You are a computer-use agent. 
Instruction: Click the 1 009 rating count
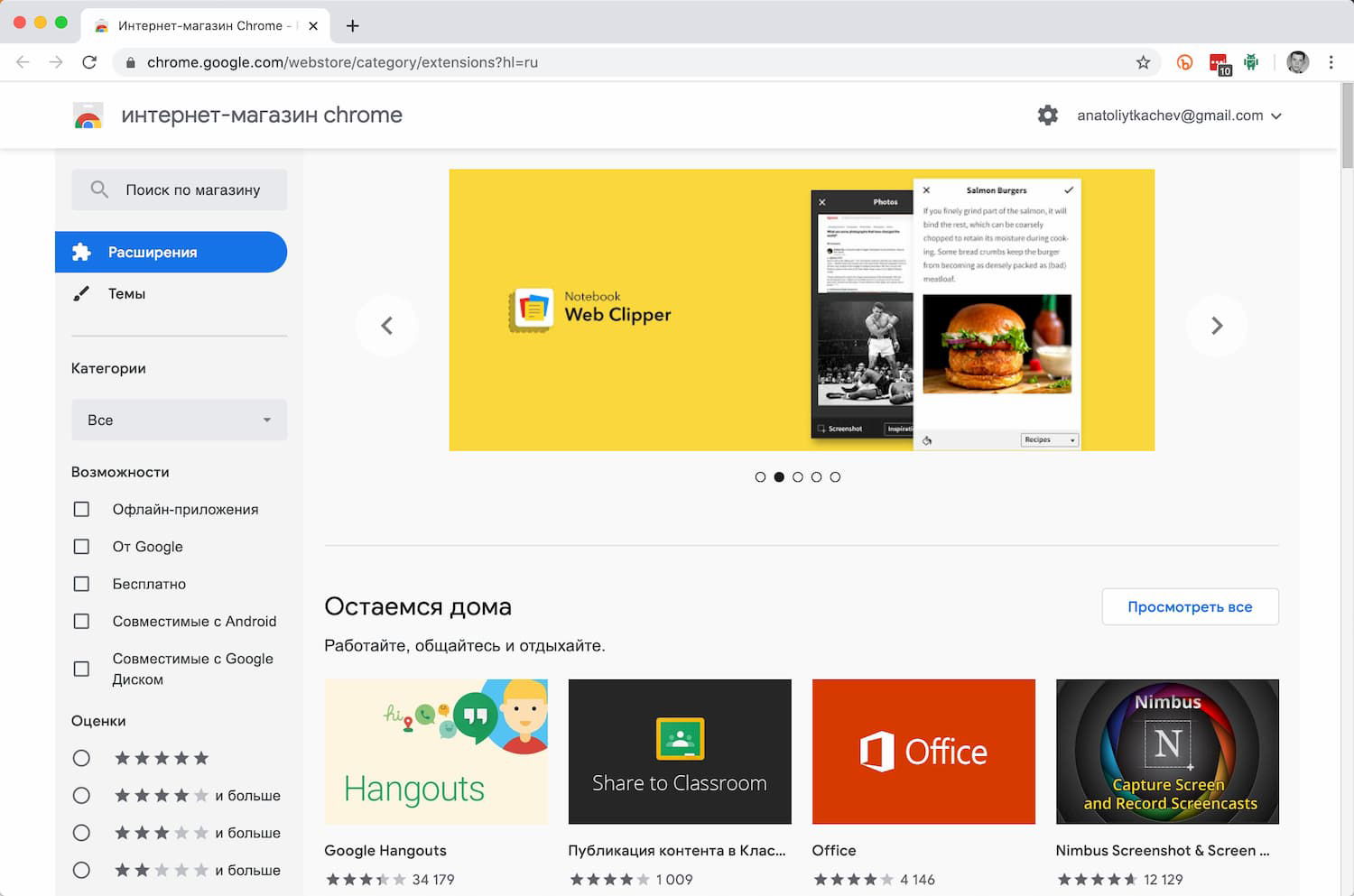coord(674,879)
